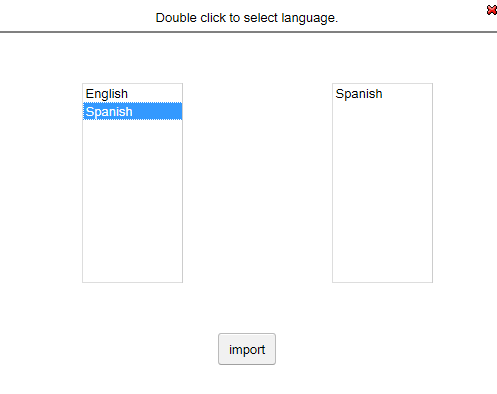Select Spanish in the right language list
497x394 pixels.
(x=382, y=94)
